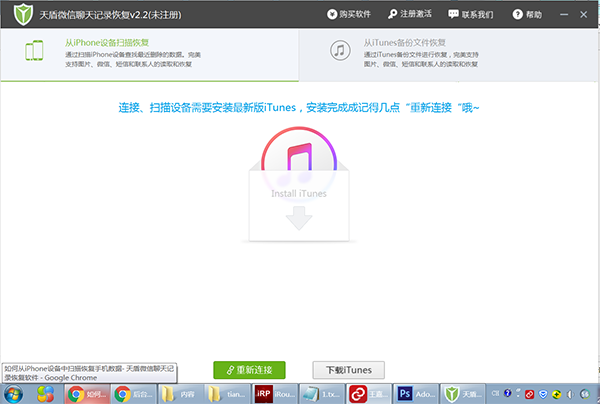This screenshot has width=600, height=404.
Task: Open the 内容 folder in taskbar
Action: (180, 394)
